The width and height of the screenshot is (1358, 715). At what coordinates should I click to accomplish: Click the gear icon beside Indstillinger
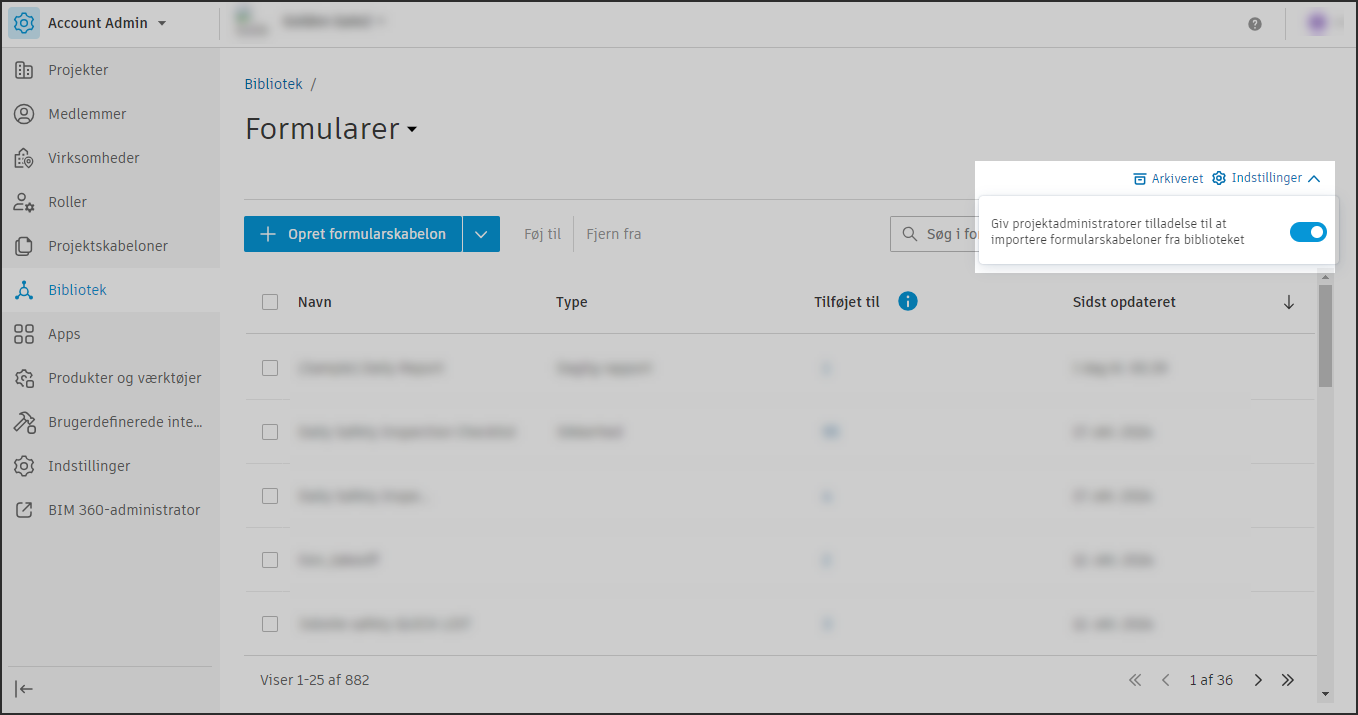(x=1219, y=178)
